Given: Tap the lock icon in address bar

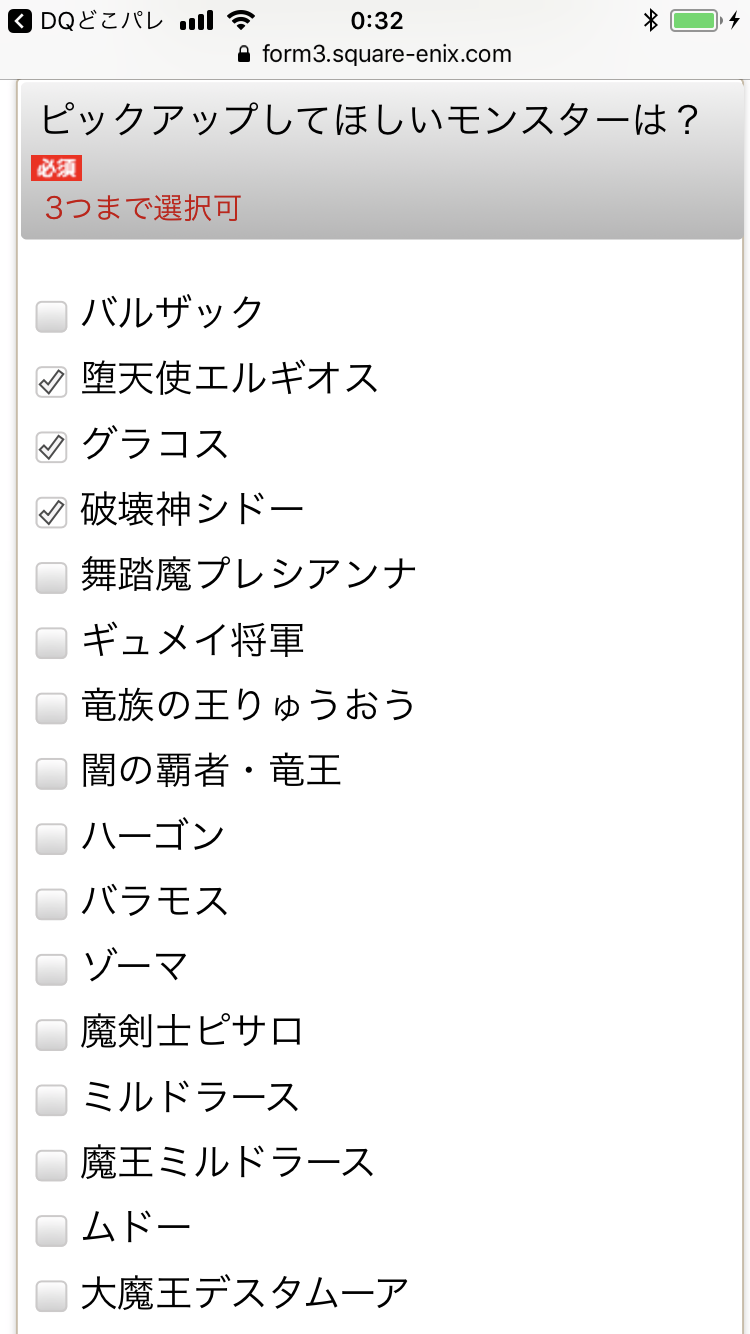Looking at the screenshot, I should click(x=244, y=54).
